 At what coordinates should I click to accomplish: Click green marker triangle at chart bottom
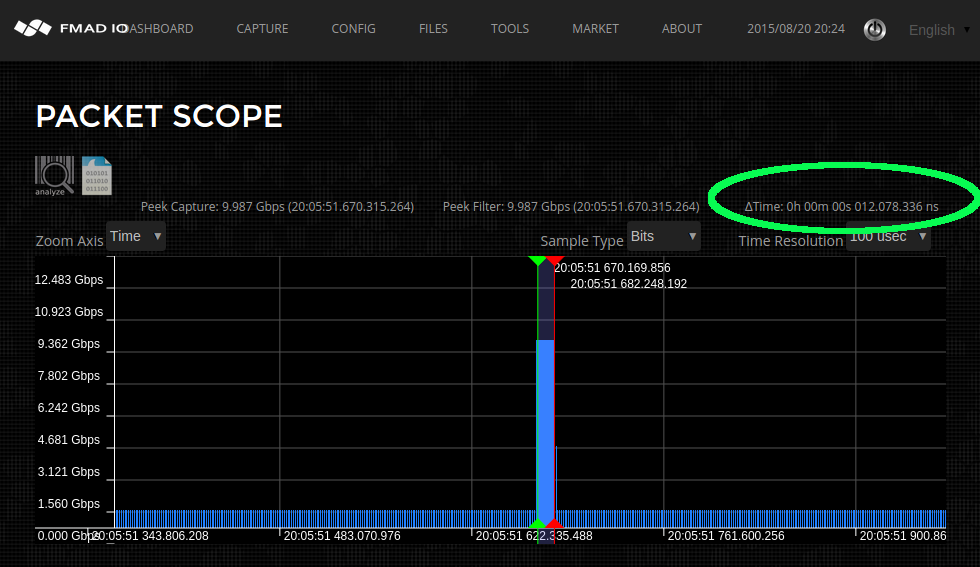pos(537,524)
